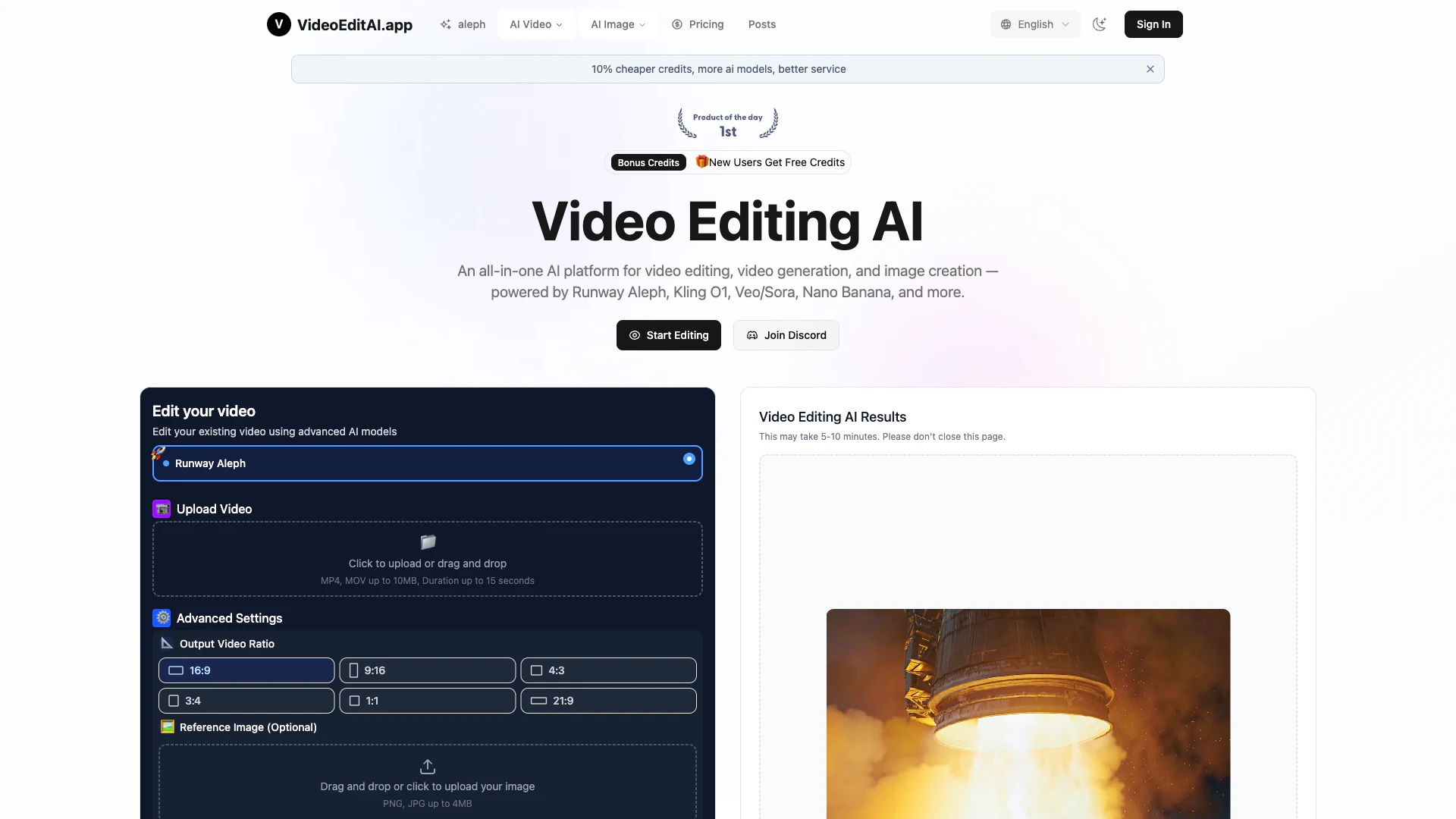Dismiss the cheaper credits banner
Screen dimensions: 1456x819
point(1150,69)
